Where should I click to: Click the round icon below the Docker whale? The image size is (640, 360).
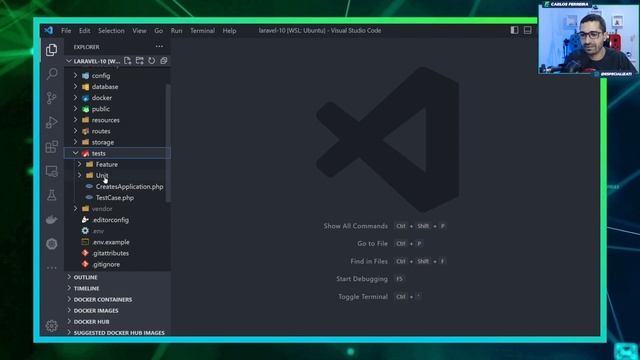(x=51, y=244)
